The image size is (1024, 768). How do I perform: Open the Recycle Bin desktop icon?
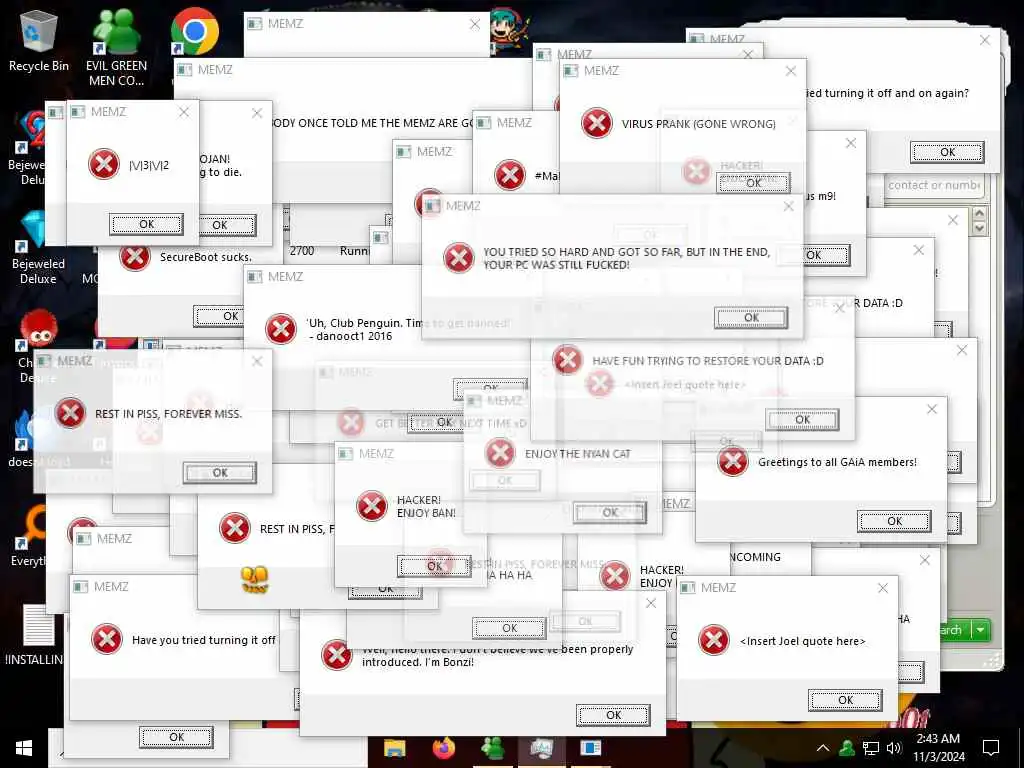pyautogui.click(x=39, y=39)
